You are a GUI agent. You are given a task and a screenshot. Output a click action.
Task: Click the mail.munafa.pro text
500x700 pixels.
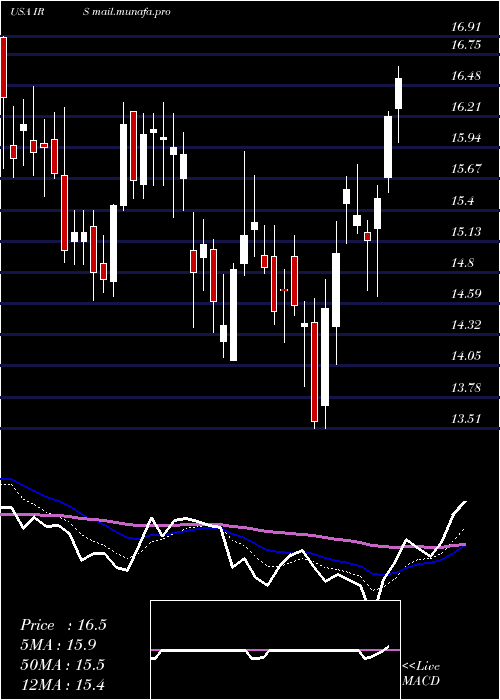click(x=132, y=12)
